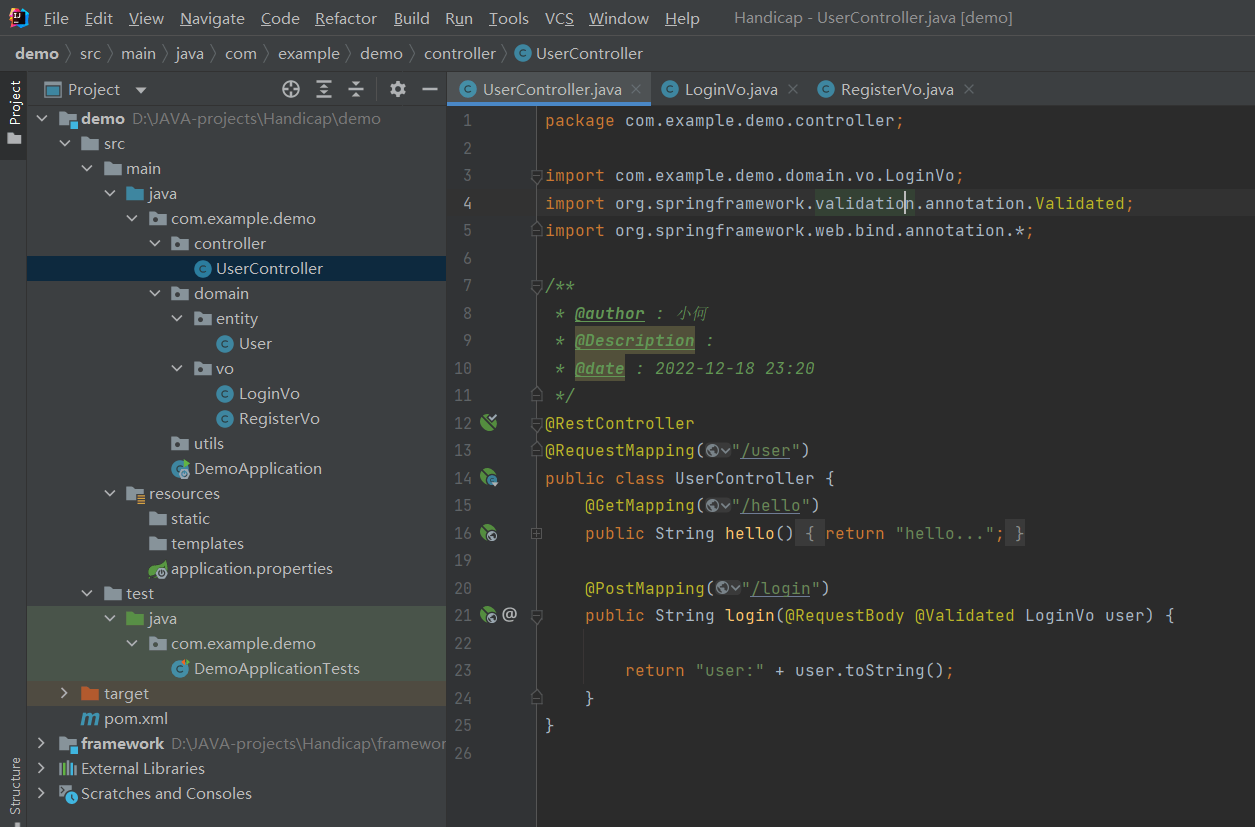The width and height of the screenshot is (1255, 827).
Task: Click the Expand All icon in Project panel
Action: [324, 89]
